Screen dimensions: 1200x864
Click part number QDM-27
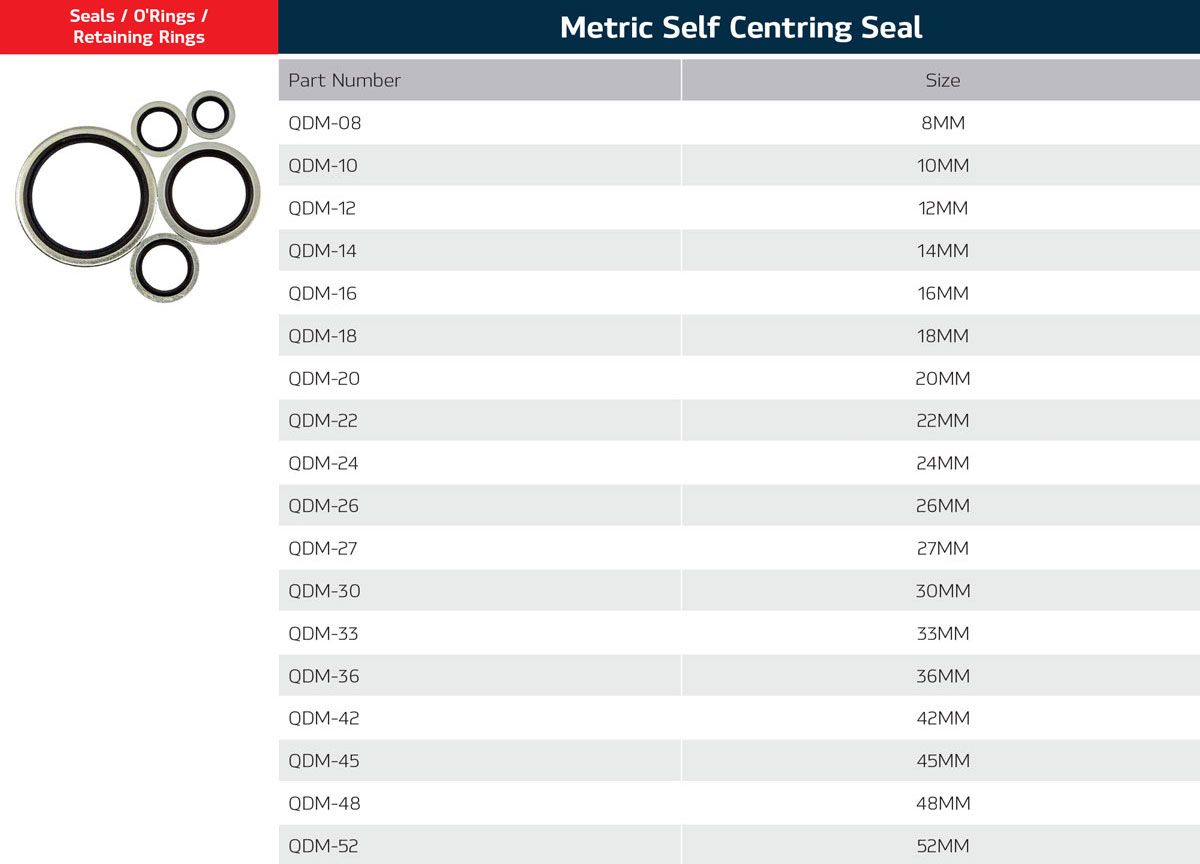(x=322, y=548)
